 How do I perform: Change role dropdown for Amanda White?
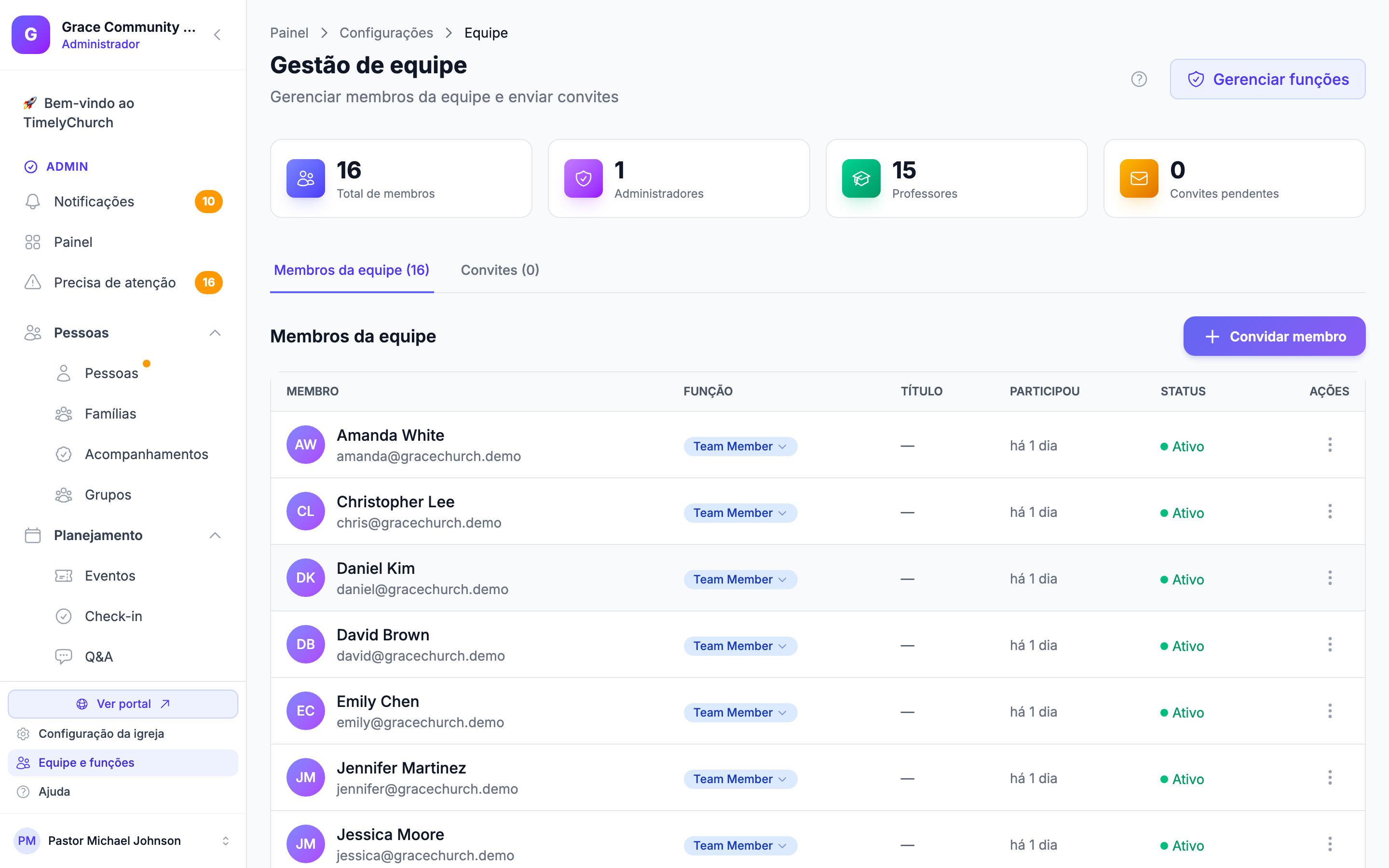tap(740, 447)
